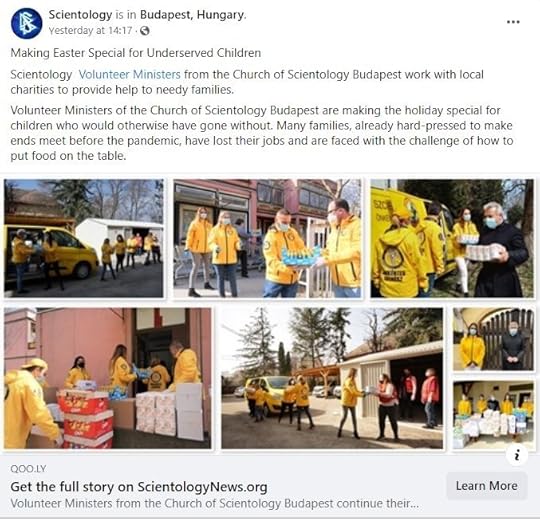Open the three-dot post options menu
540x519 pixels.
(x=513, y=22)
